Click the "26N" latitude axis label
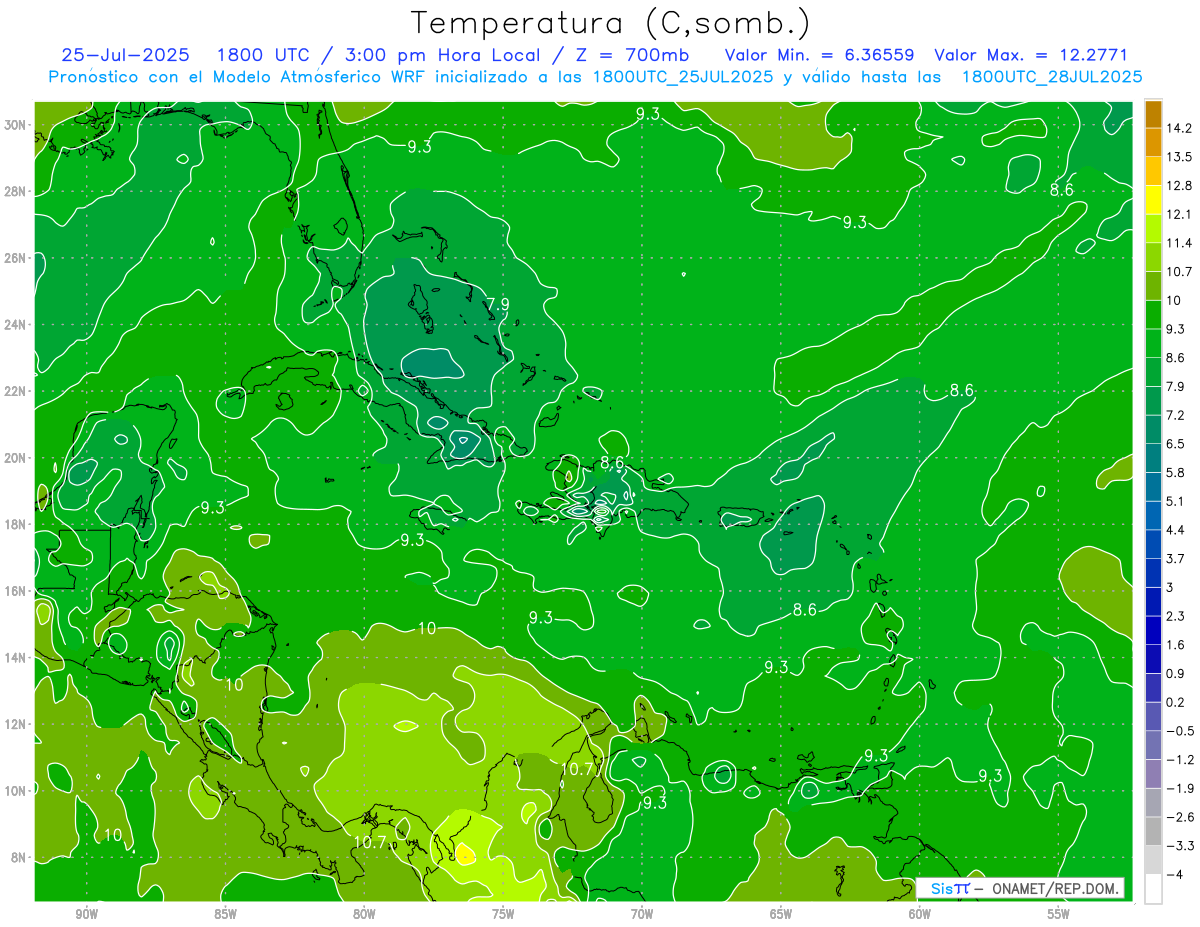The height and width of the screenshot is (927, 1200). (x=17, y=258)
